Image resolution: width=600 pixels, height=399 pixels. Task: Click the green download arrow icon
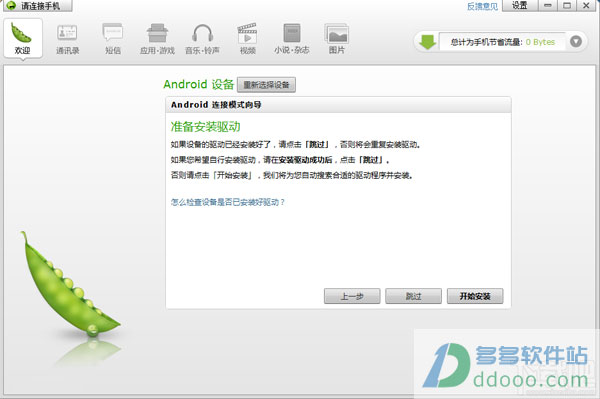pos(427,42)
